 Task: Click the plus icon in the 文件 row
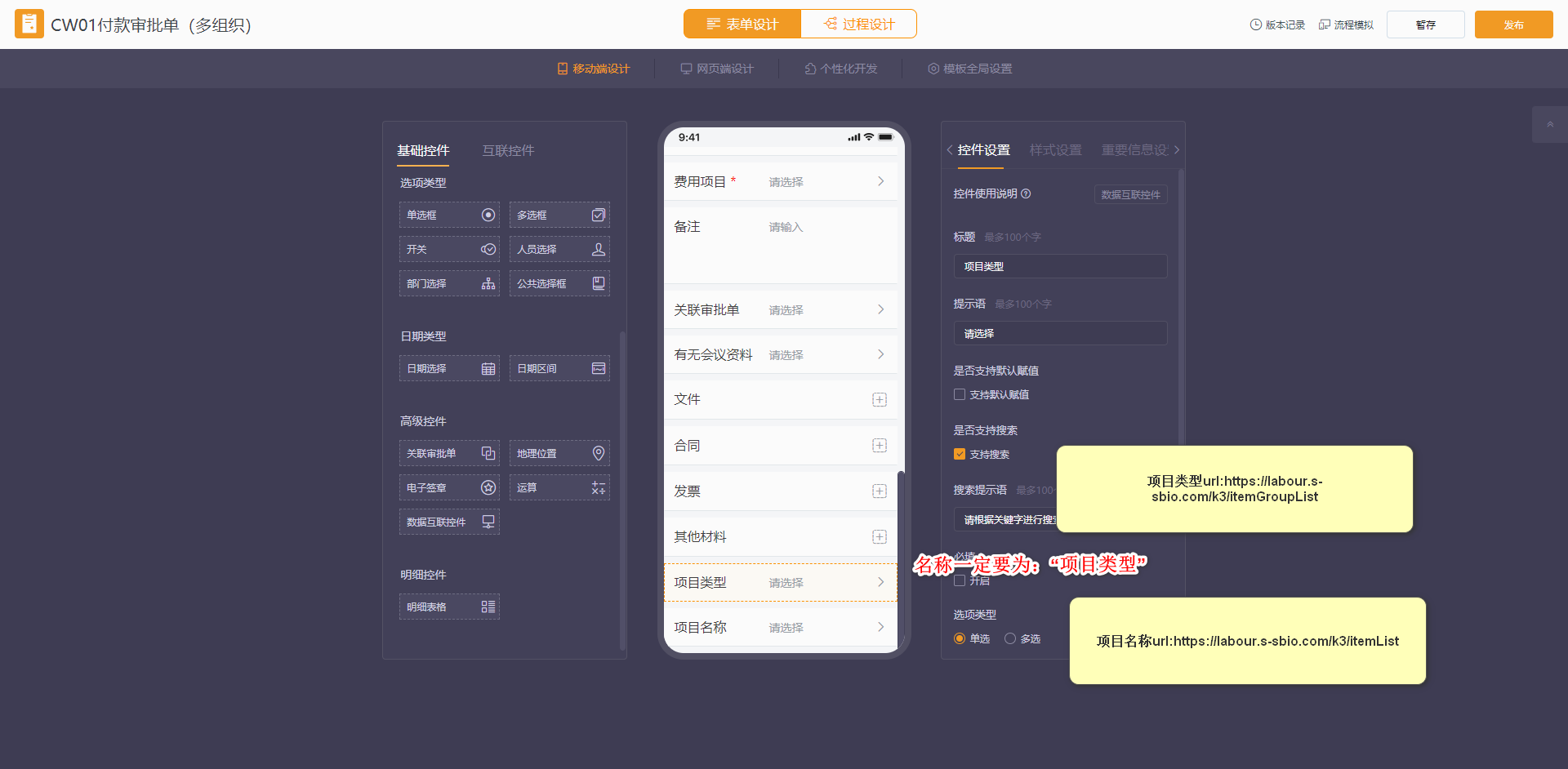pos(879,399)
